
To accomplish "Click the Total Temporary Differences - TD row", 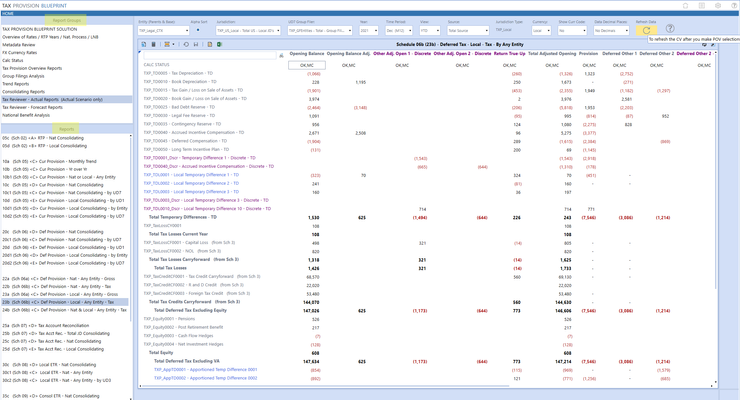I will coord(183,217).
